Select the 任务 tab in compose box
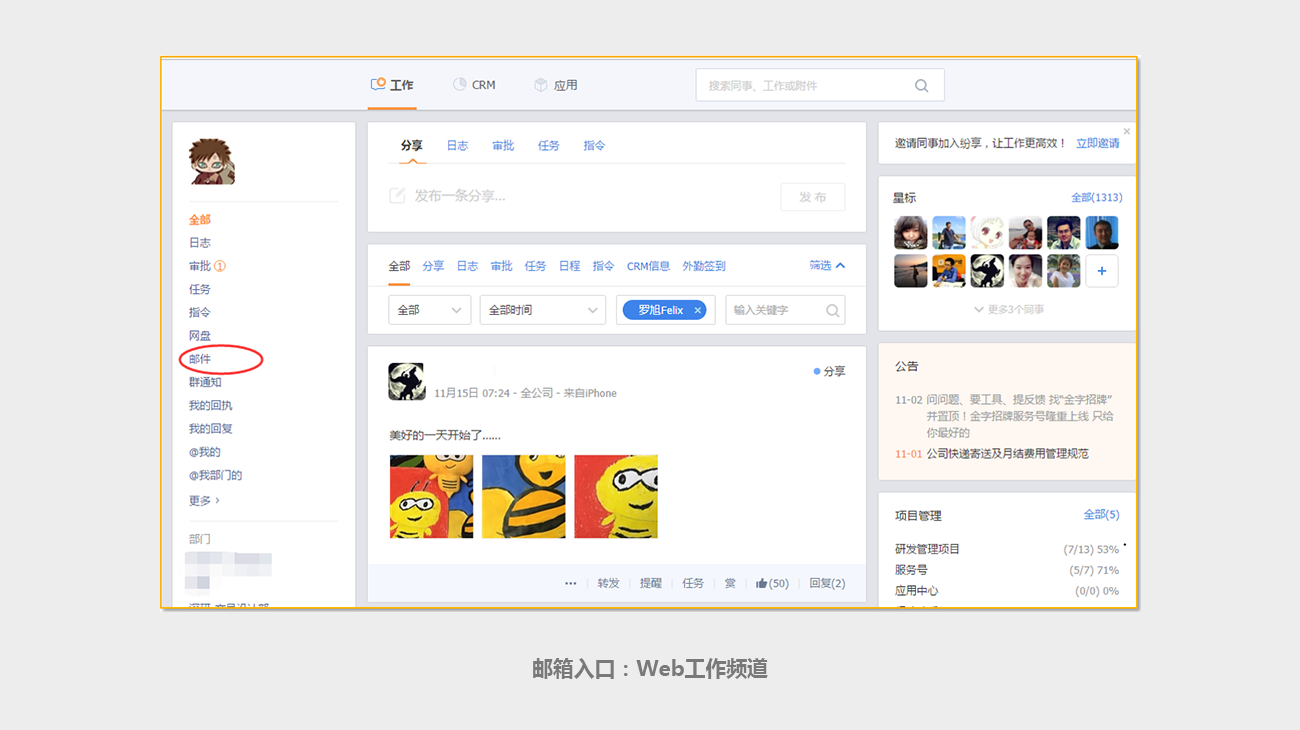The image size is (1300, 730). point(549,146)
